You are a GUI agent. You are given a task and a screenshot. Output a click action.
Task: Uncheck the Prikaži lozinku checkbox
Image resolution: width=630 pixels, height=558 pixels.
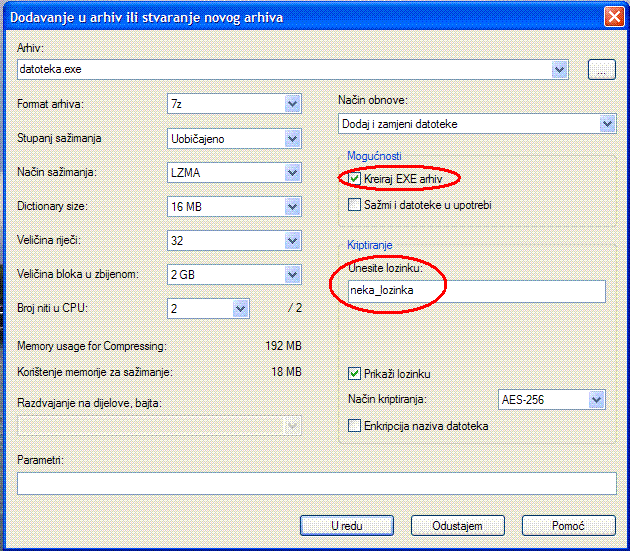(354, 374)
